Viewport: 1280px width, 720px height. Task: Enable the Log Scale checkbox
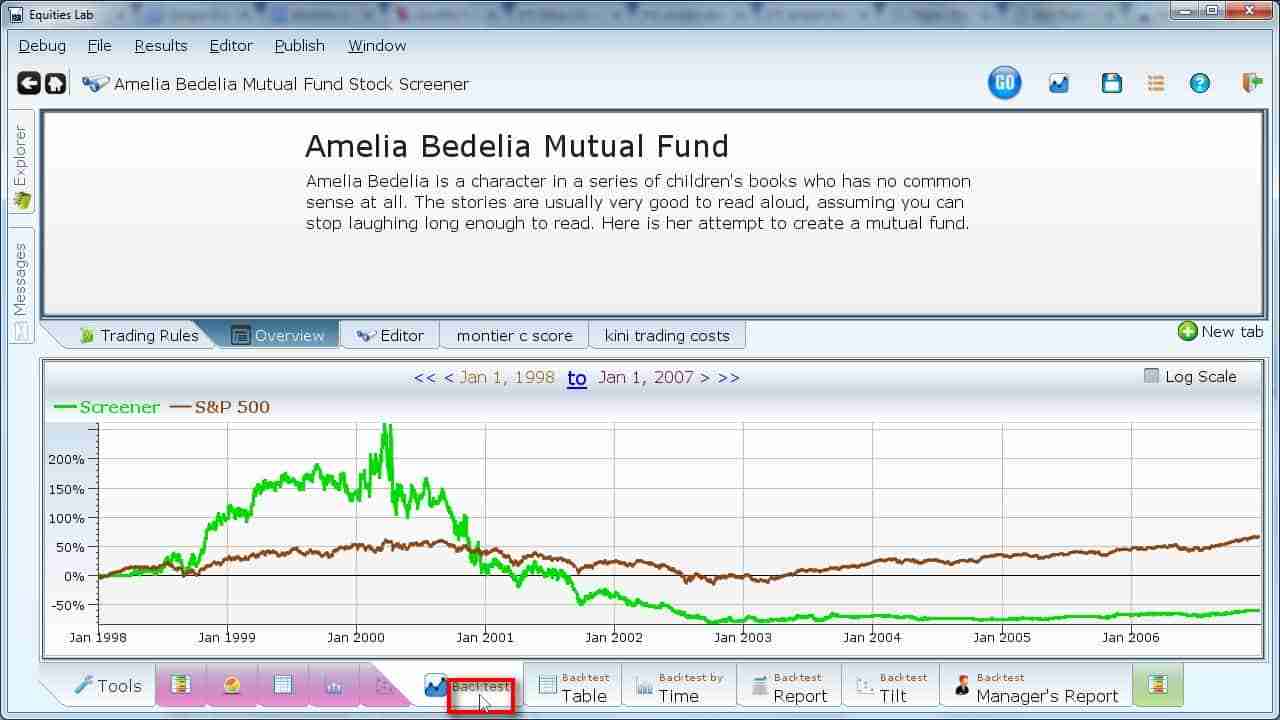(x=1151, y=376)
